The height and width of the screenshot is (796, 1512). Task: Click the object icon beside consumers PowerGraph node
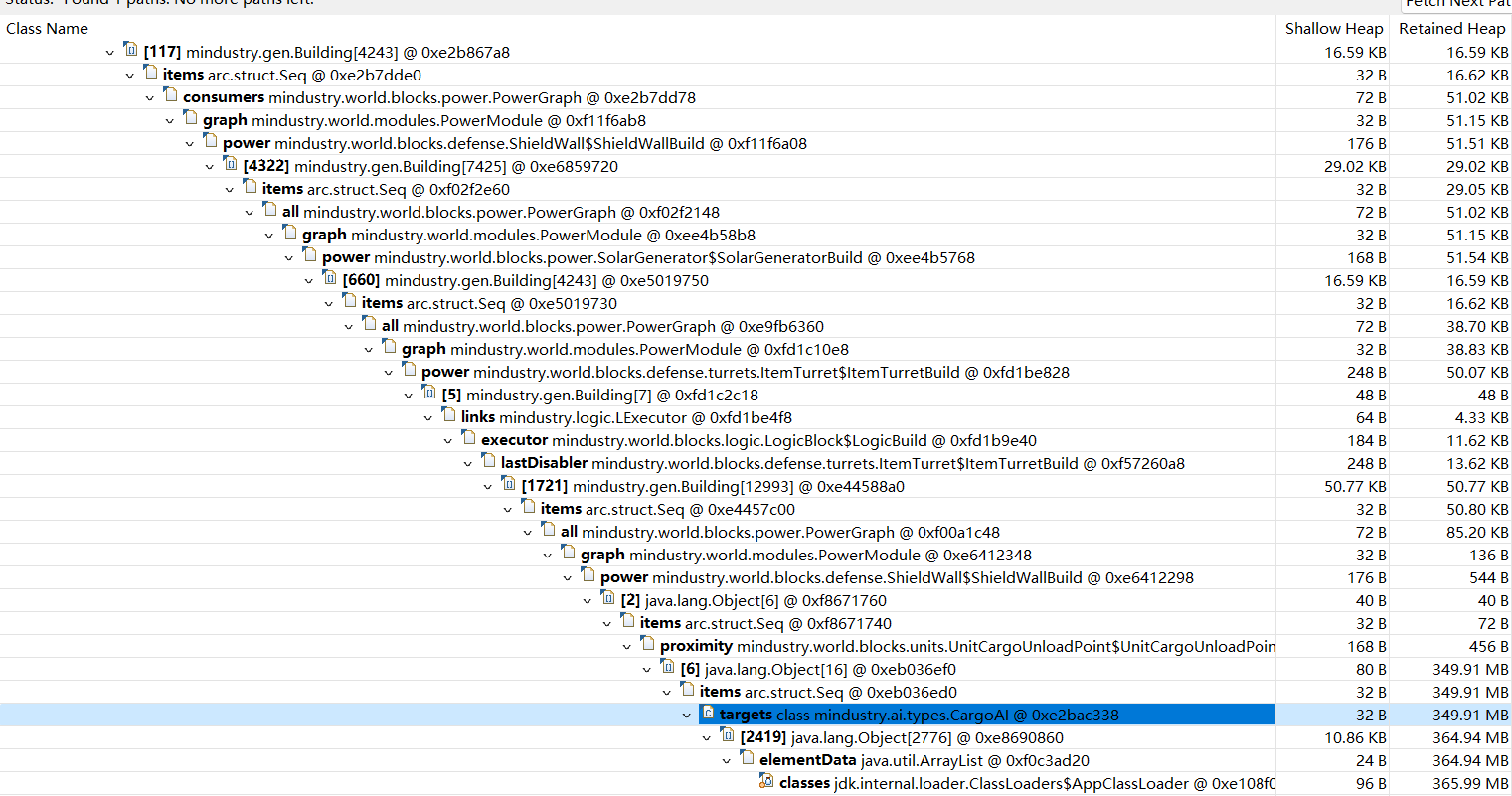tap(170, 96)
